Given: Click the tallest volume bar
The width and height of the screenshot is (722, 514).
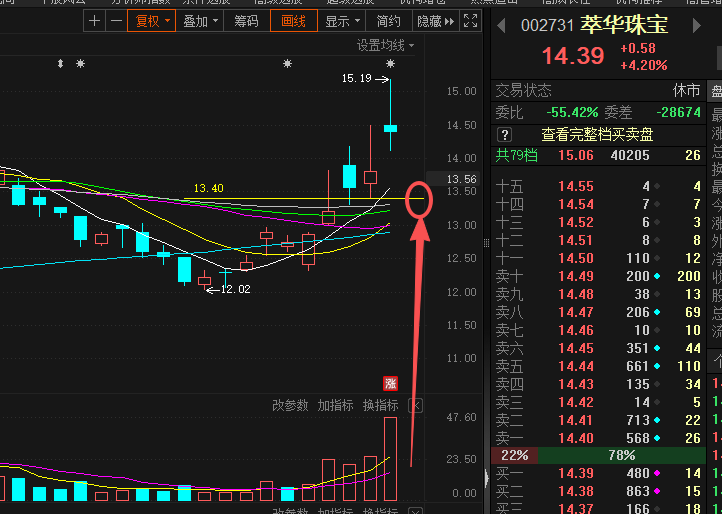Looking at the screenshot, I should (x=390, y=459).
